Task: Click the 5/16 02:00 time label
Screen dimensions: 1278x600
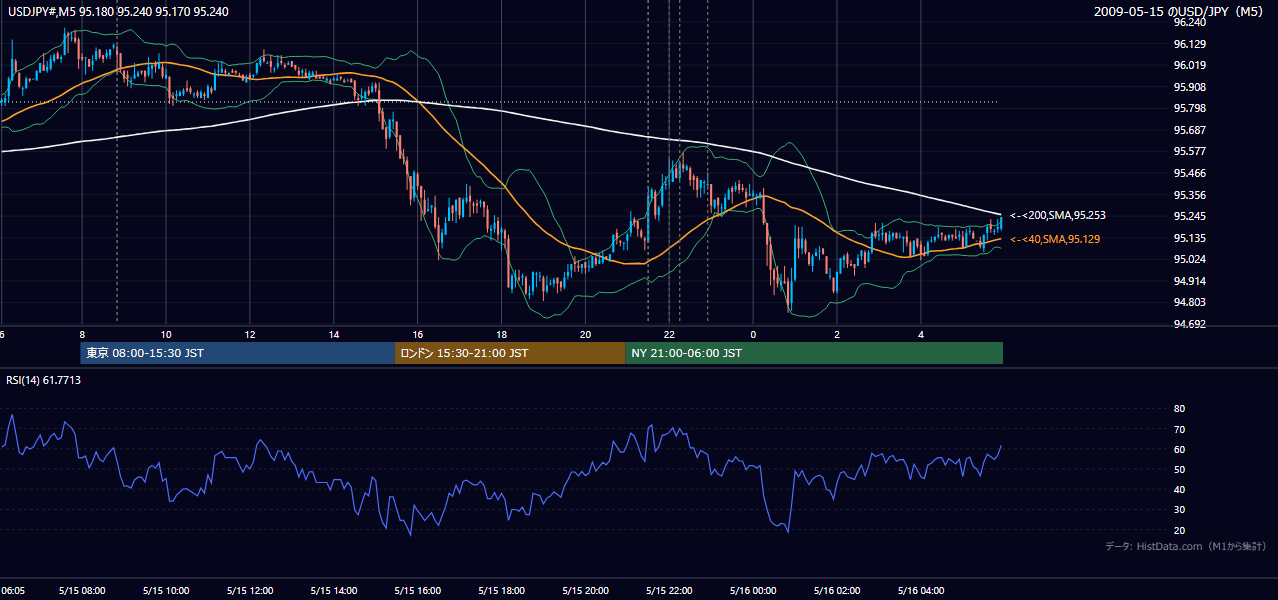Action: click(x=838, y=591)
